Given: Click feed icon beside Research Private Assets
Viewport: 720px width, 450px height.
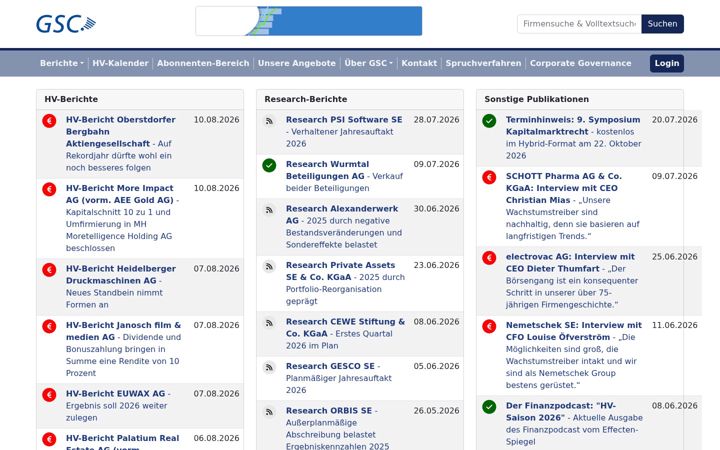Looking at the screenshot, I should click(x=269, y=266).
